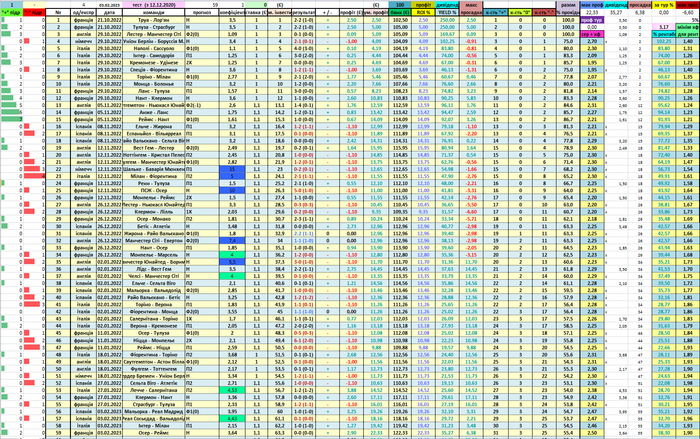The height and width of the screenshot is (439, 700).
Task: Select the "Челсі - Манчестер Сіті" match cell
Action: pyautogui.click(x=154, y=276)
